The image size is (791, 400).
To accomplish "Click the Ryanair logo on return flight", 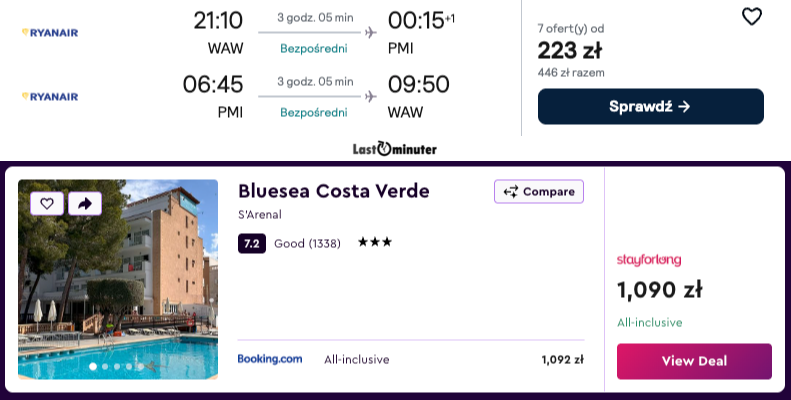I will pyautogui.click(x=50, y=97).
